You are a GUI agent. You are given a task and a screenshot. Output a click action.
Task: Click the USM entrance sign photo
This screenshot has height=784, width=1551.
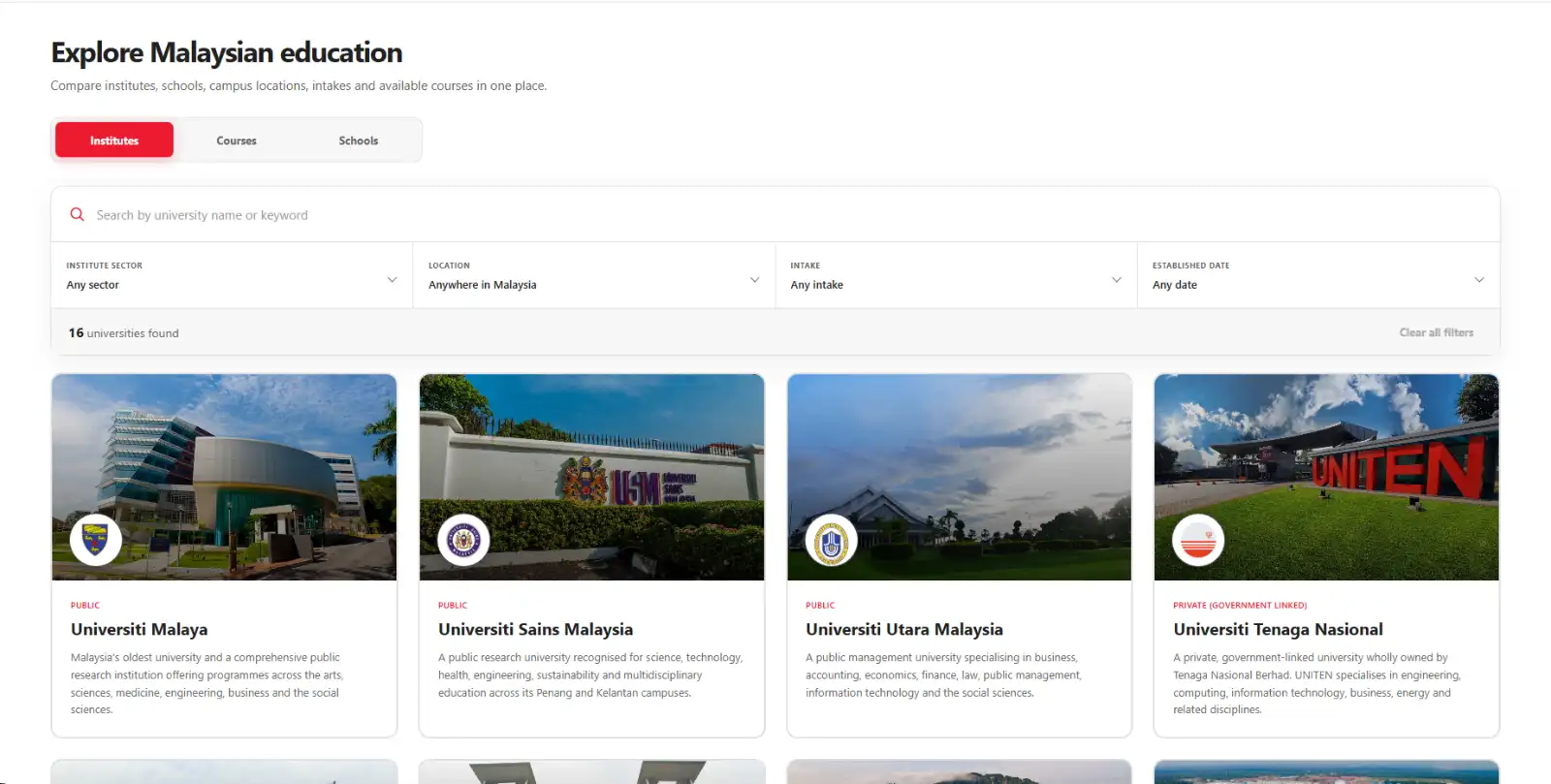(x=591, y=478)
